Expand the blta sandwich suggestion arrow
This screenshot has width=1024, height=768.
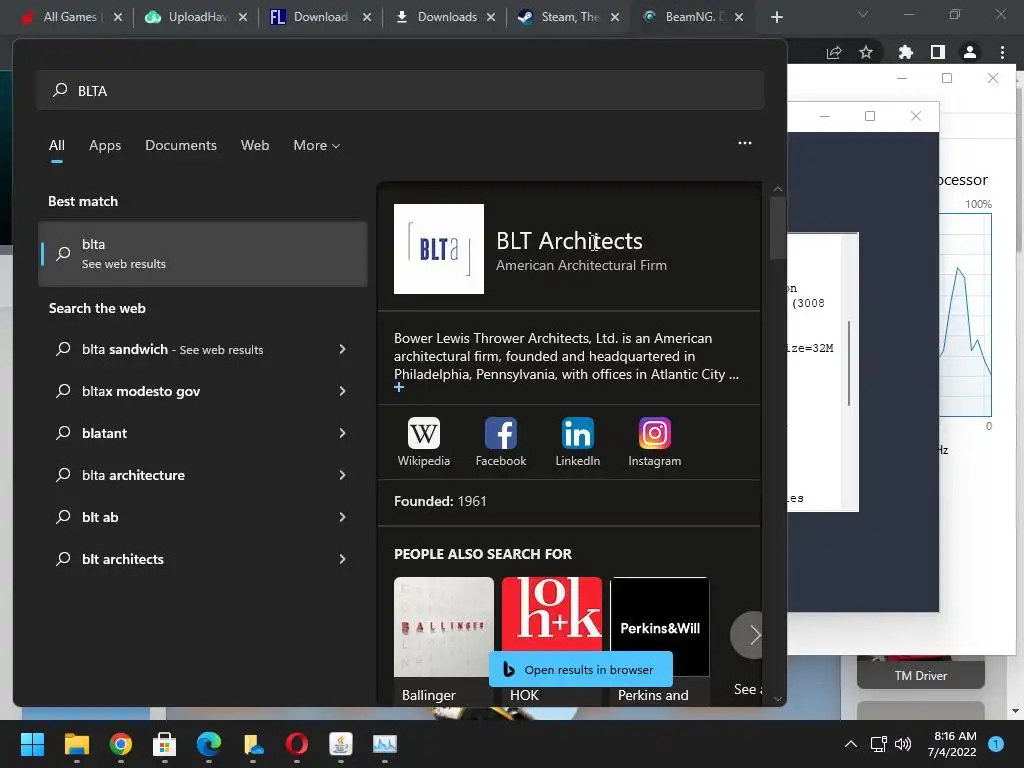coord(342,349)
